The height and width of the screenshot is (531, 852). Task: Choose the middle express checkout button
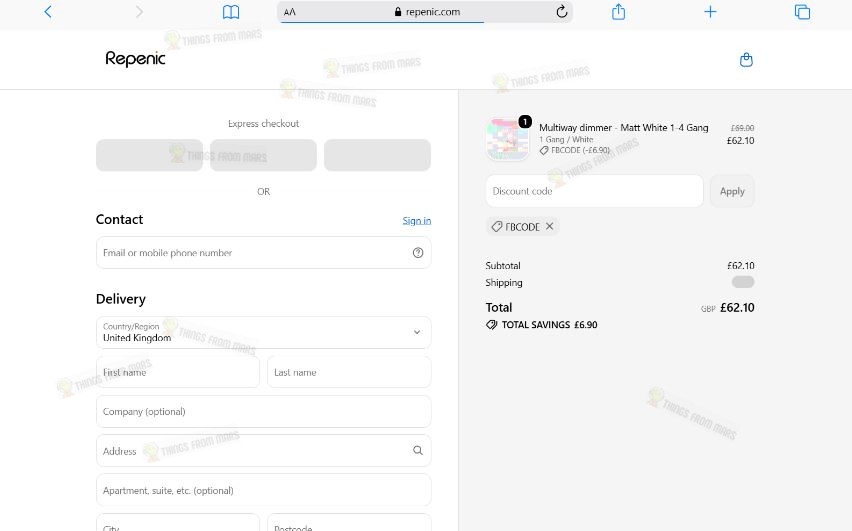[x=264, y=155]
